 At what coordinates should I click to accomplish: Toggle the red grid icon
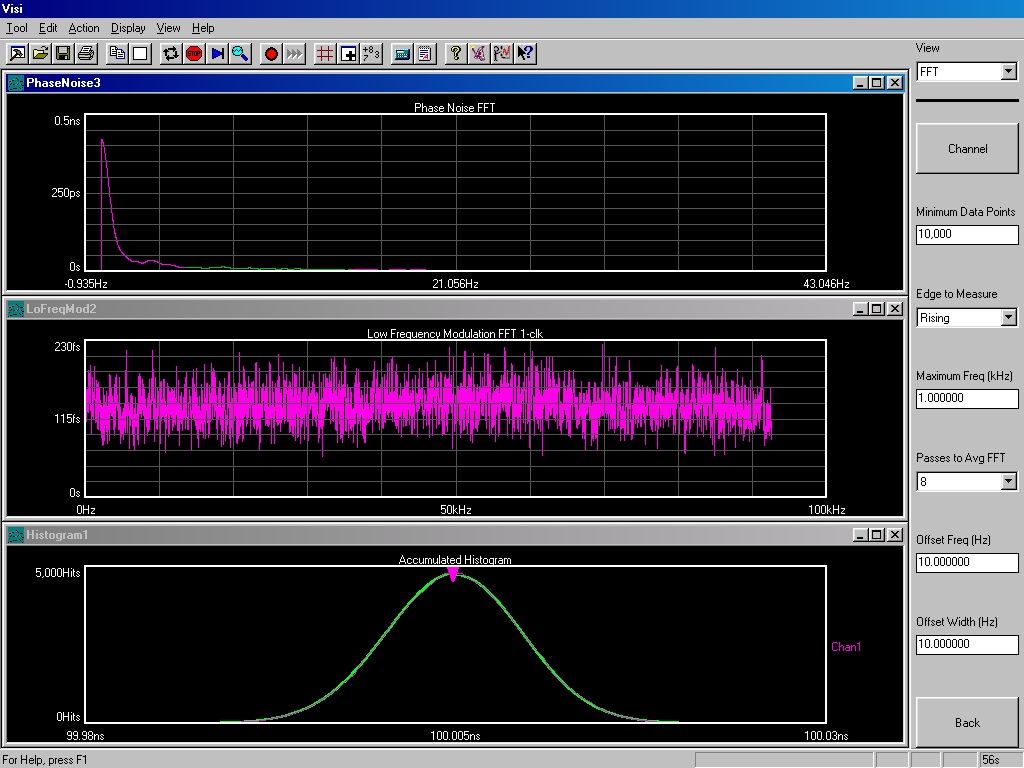click(x=325, y=54)
